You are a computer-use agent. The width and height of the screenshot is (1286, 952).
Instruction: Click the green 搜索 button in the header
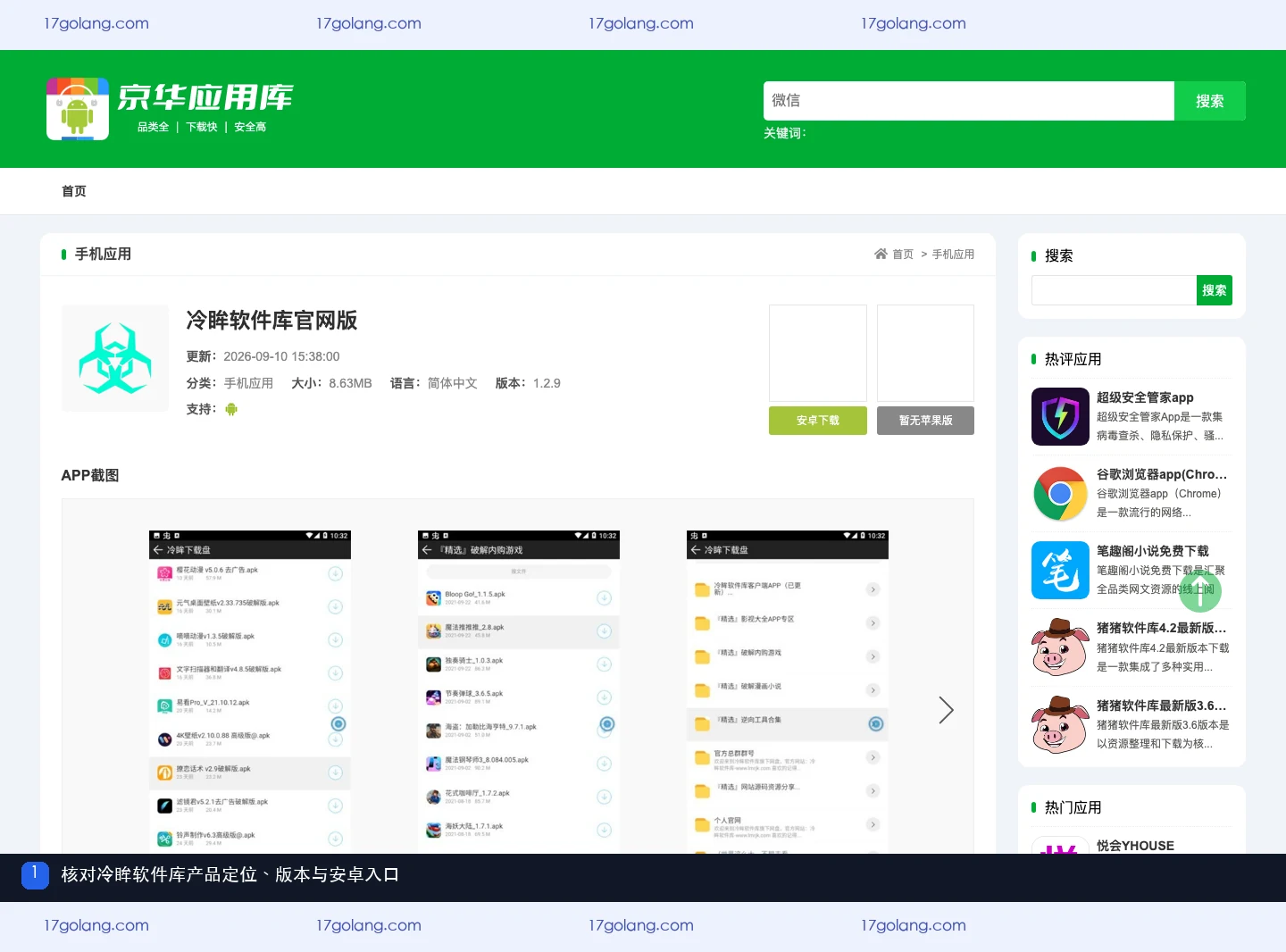(x=1210, y=101)
